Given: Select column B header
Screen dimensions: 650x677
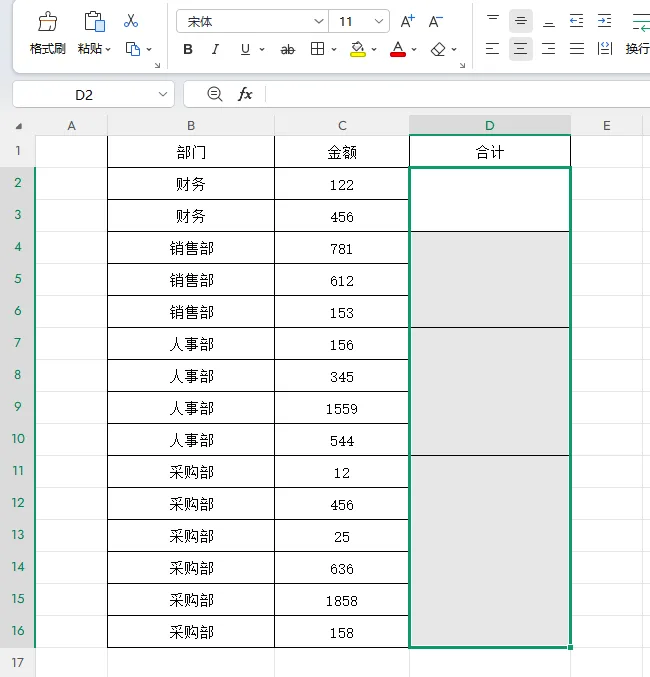Looking at the screenshot, I should click(x=191, y=125).
